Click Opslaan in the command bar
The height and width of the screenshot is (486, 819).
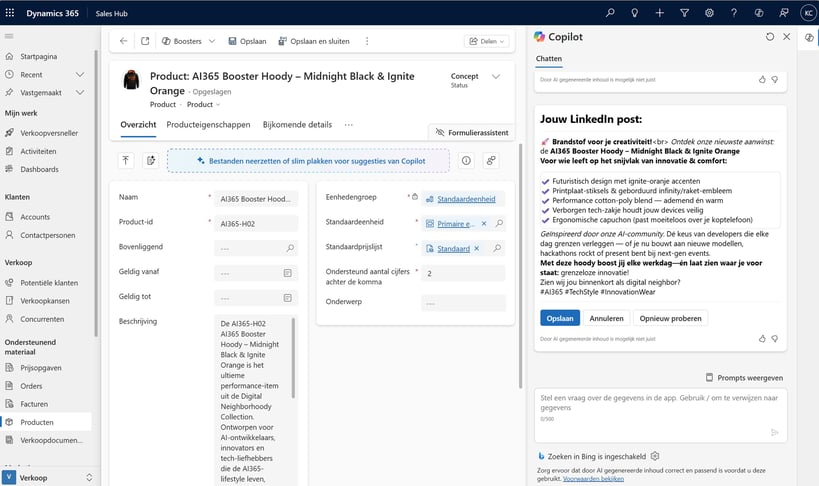click(247, 41)
